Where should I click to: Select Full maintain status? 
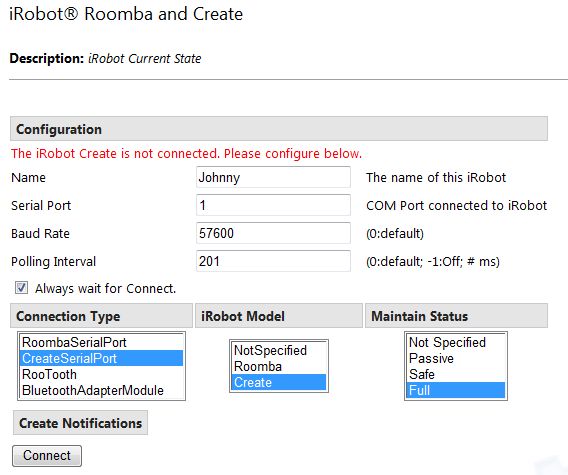click(x=456, y=390)
